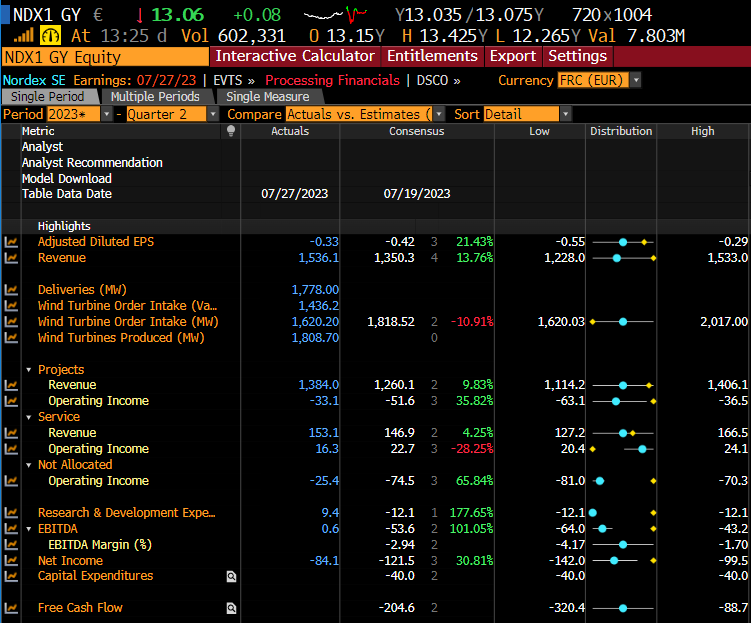Click the Actuals column header

click(290, 131)
